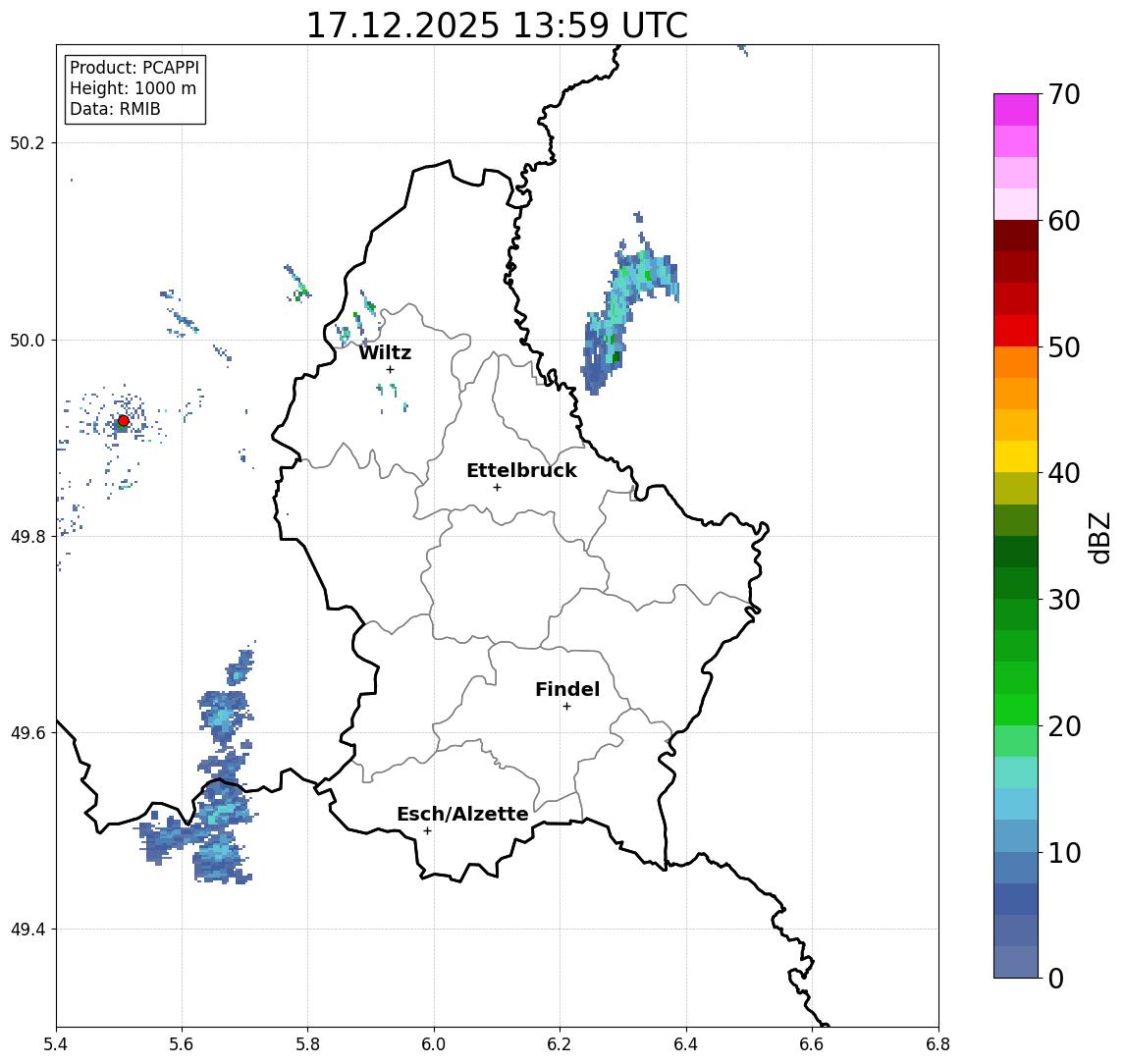Click the red radar location marker
Image resolution: width=1124 pixels, height=1064 pixels.
124,421
